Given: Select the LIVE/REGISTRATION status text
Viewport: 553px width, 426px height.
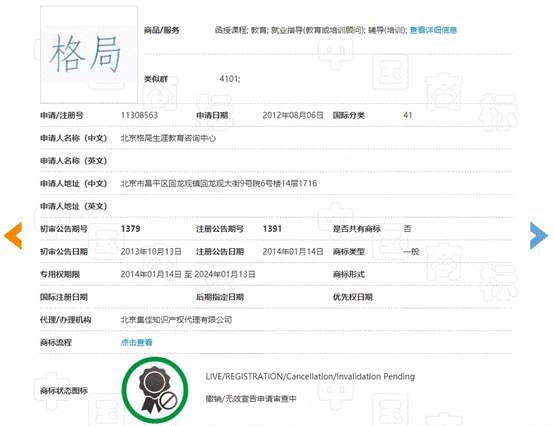Looking at the screenshot, I should [310, 377].
